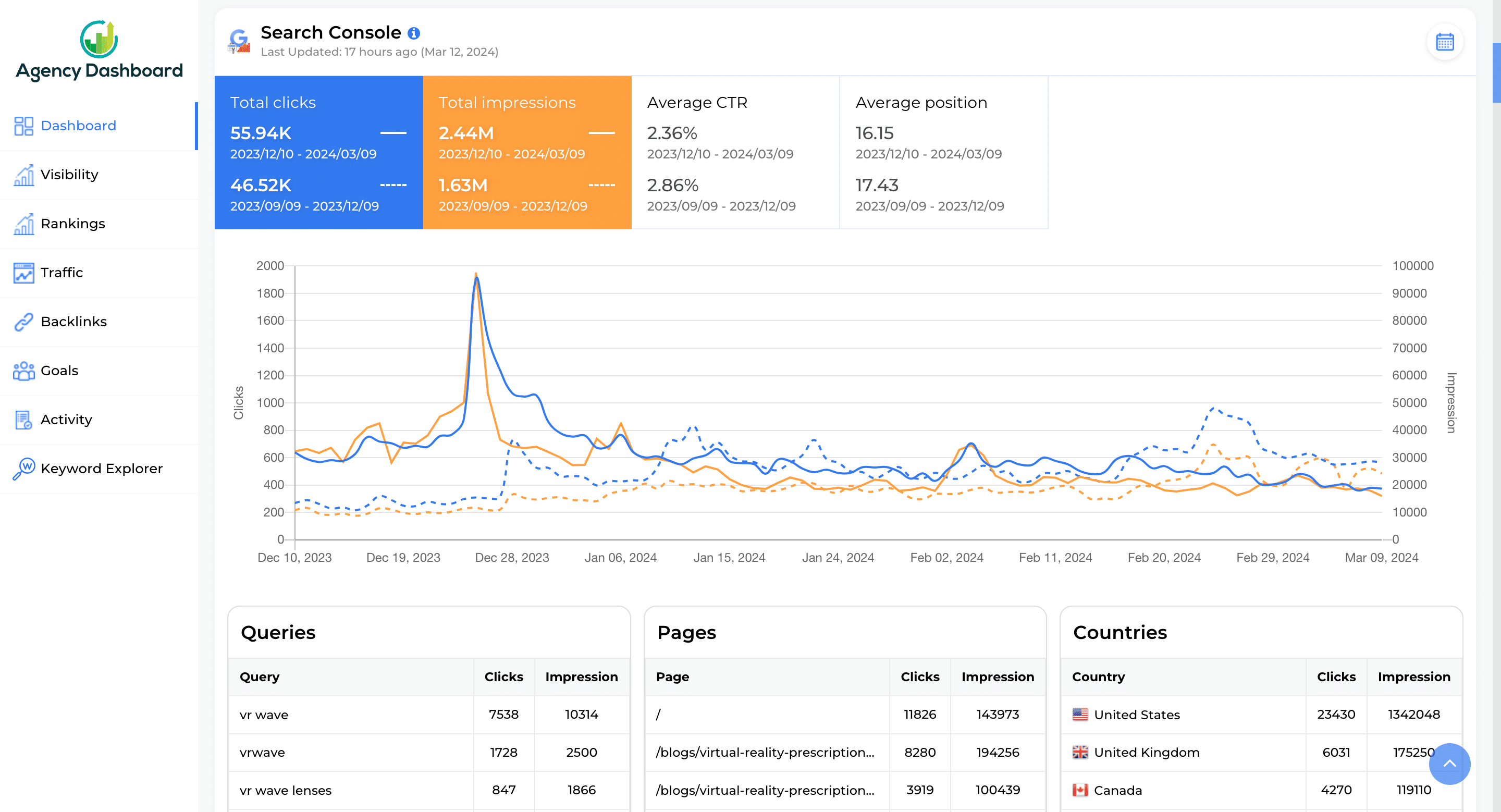Click the Visibility bar chart icon
This screenshot has height=812, width=1501.
coord(24,175)
